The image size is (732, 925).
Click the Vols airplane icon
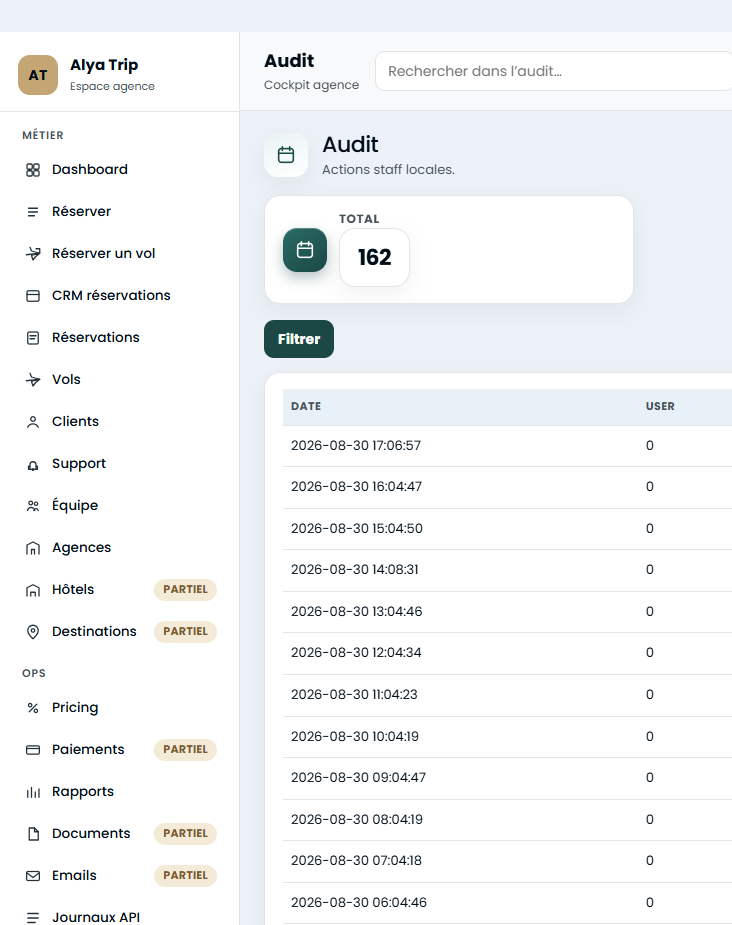click(33, 379)
